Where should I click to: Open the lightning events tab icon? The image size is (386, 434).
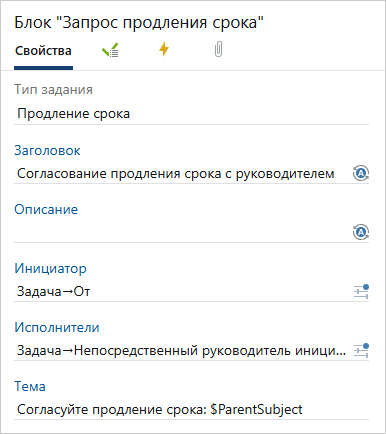click(x=164, y=50)
